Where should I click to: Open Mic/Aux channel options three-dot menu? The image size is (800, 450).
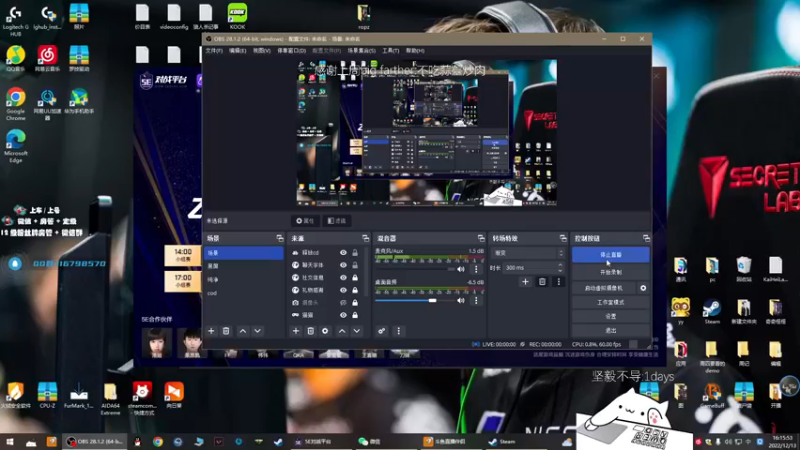click(476, 269)
